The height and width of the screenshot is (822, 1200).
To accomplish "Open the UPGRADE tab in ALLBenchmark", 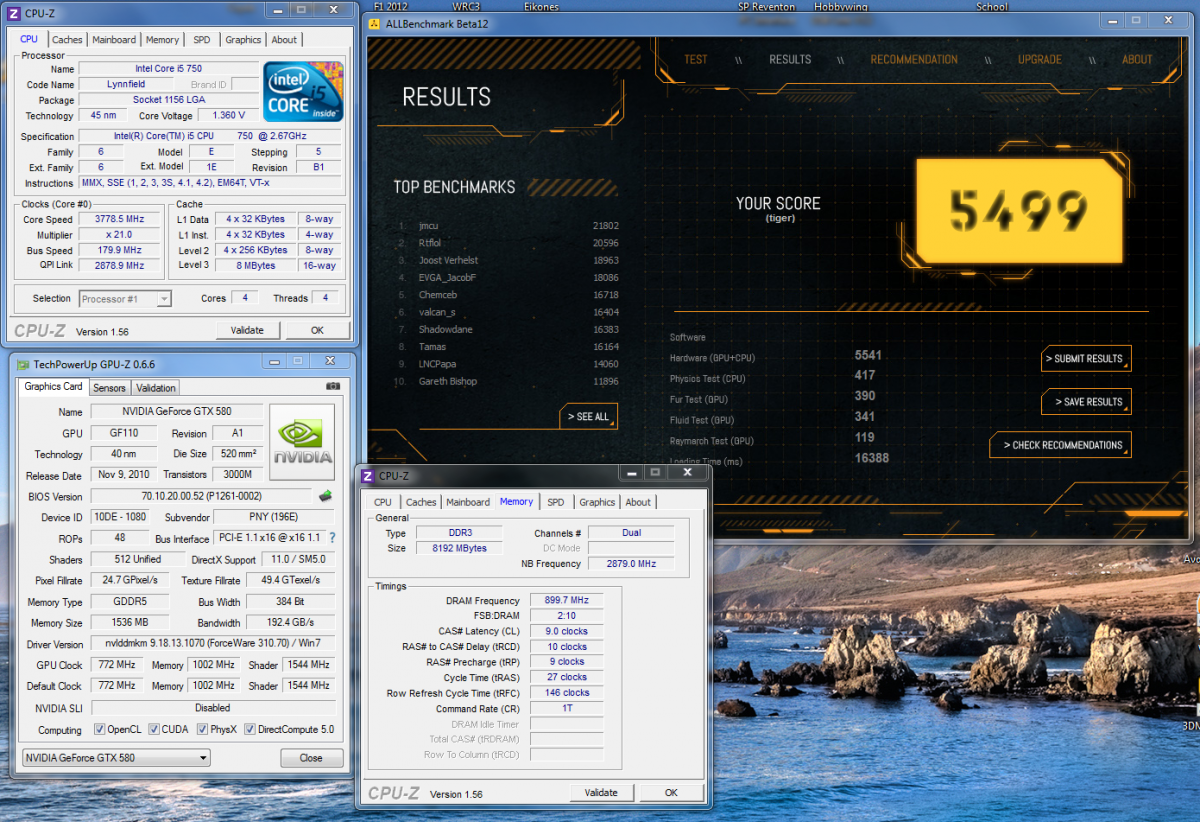I will 1040,59.
